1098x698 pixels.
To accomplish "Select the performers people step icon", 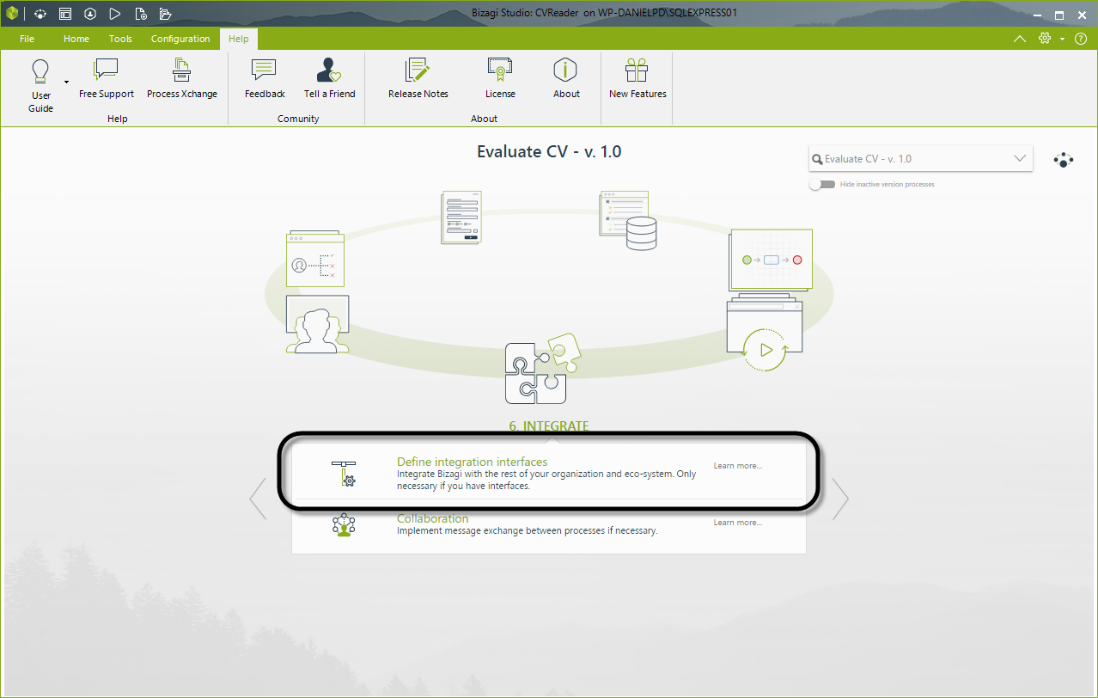I will [x=317, y=323].
